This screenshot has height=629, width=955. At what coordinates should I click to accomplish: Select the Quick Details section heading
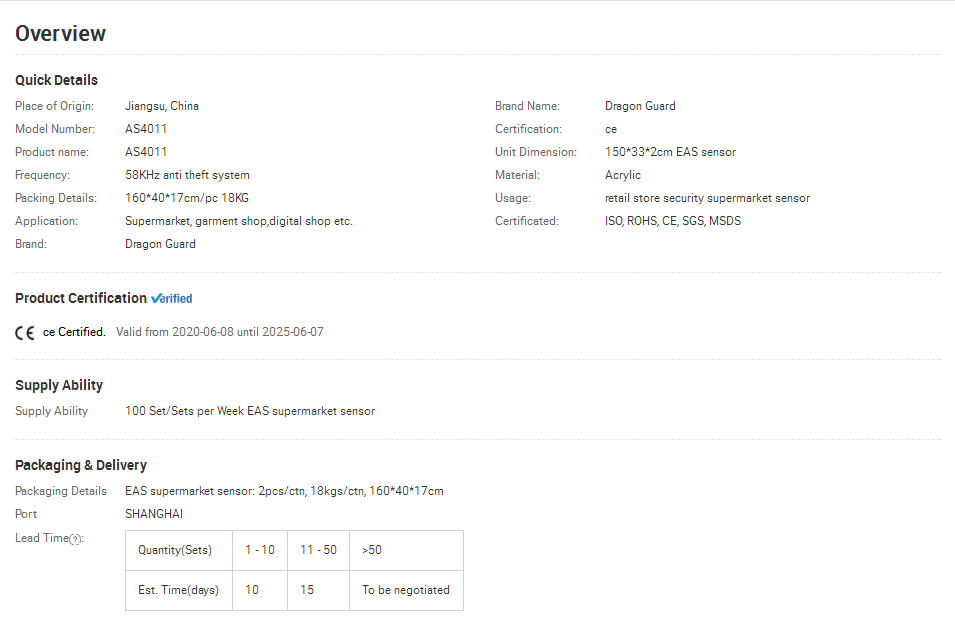pyautogui.click(x=57, y=80)
